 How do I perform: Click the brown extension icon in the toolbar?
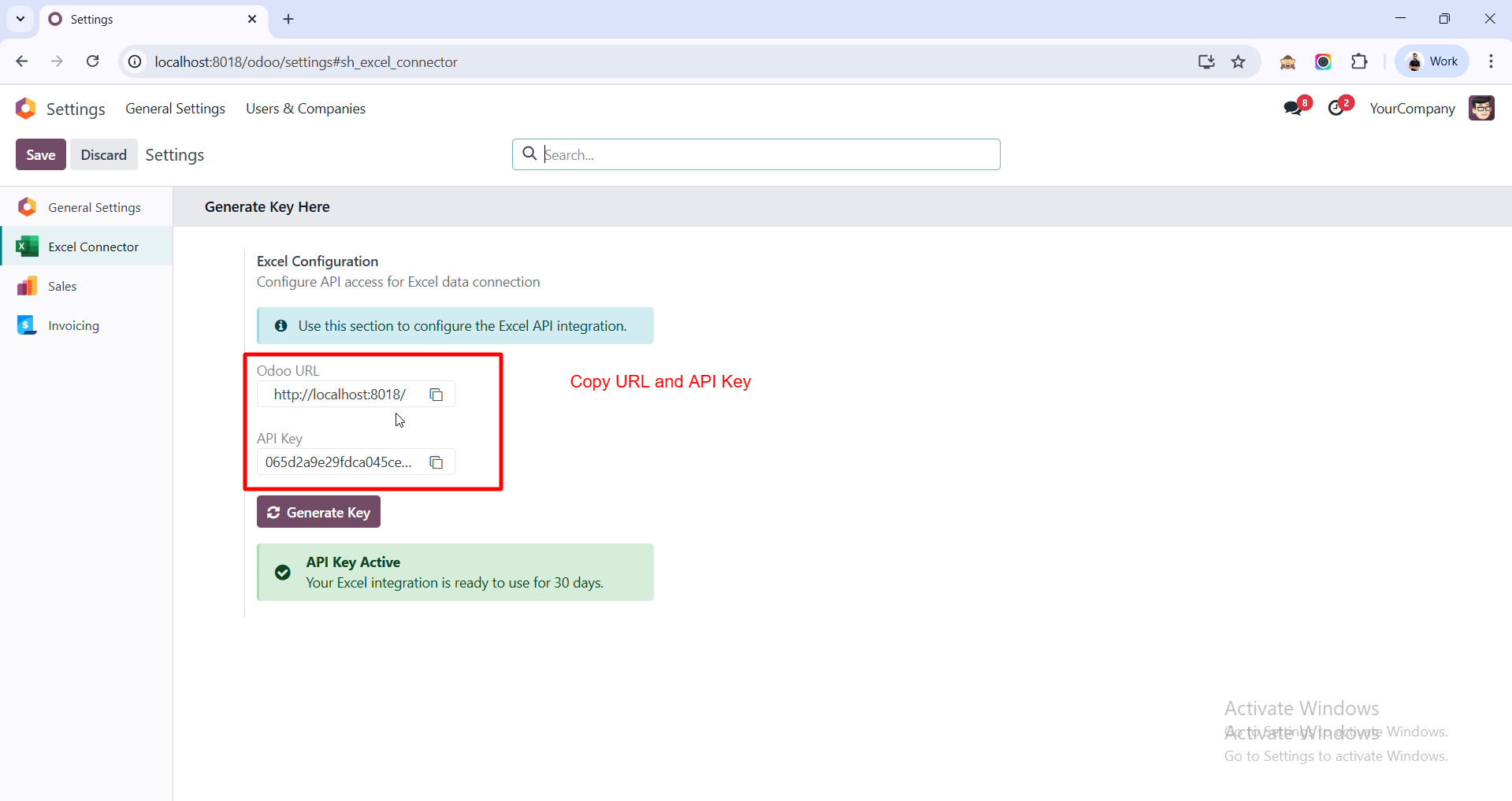coord(1288,61)
